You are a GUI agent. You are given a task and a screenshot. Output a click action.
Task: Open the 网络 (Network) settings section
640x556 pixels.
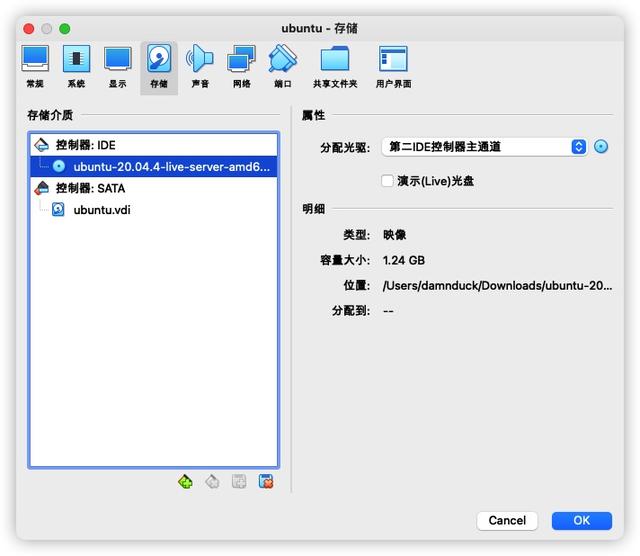pos(242,68)
